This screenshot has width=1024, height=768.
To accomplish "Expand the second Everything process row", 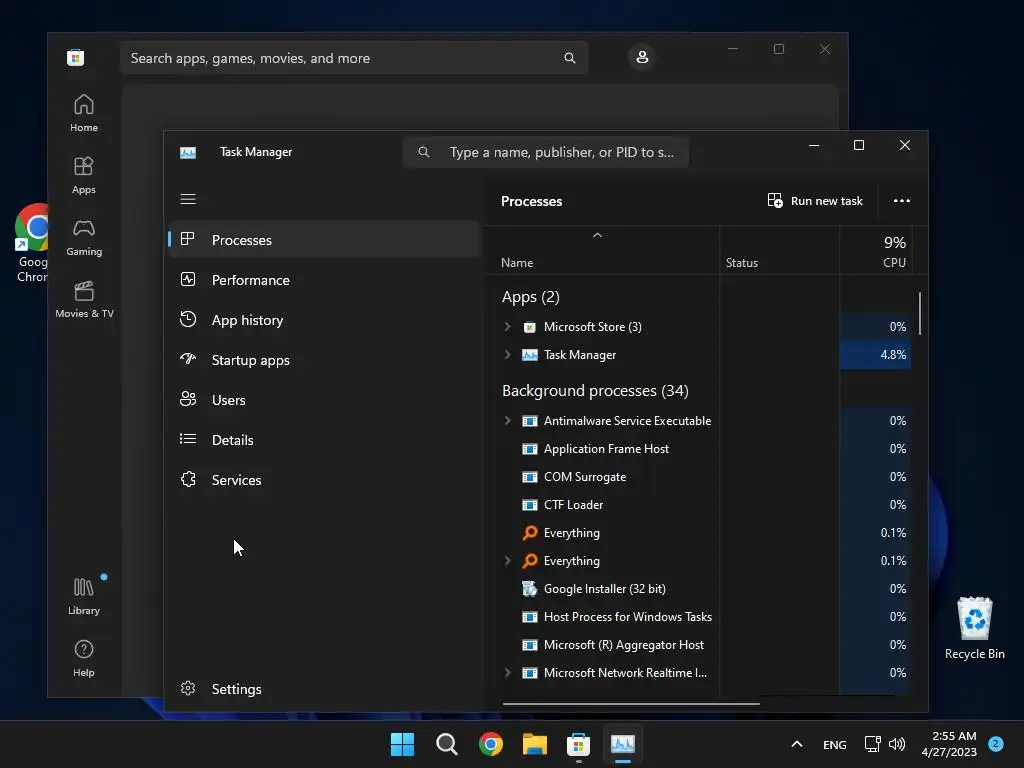I will 507,560.
